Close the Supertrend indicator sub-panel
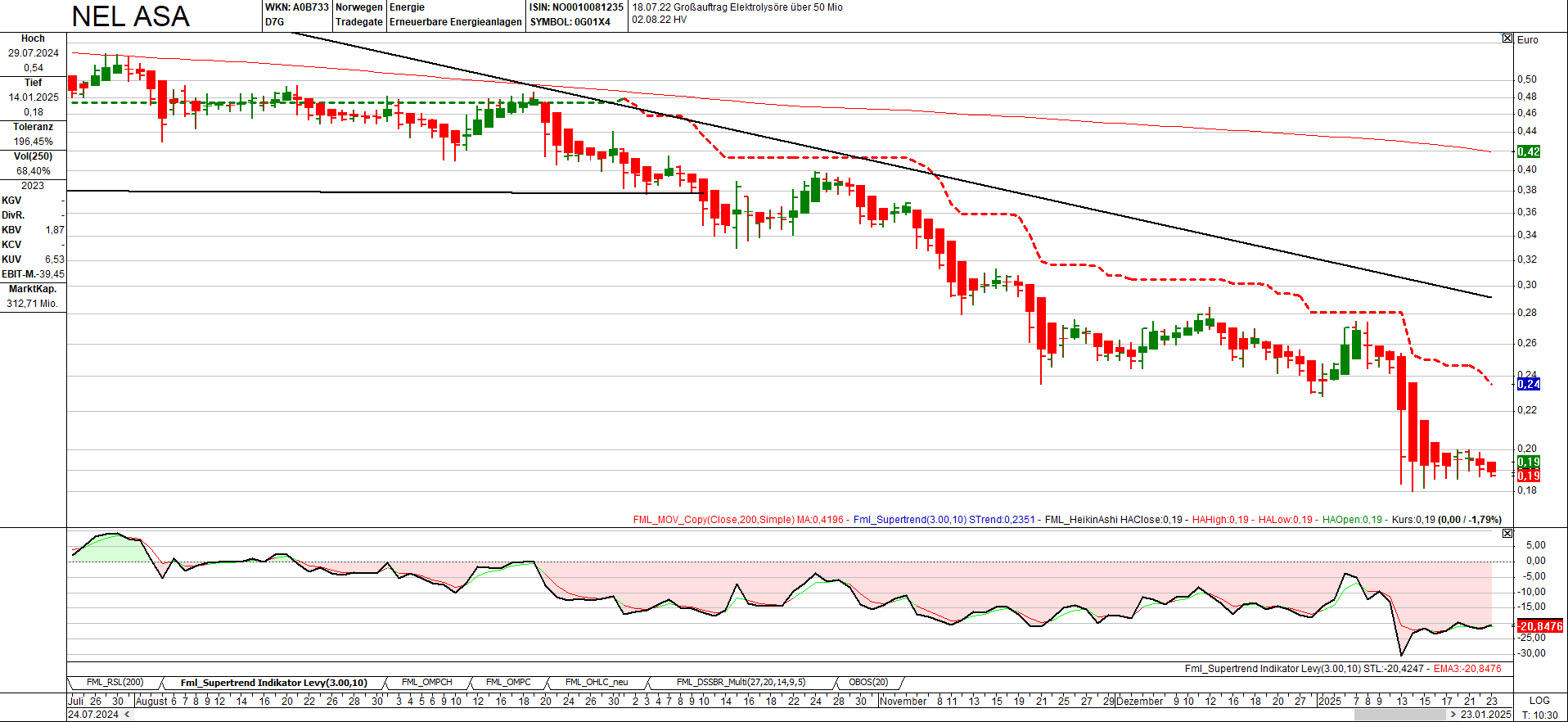This screenshot has height=722, width=1568. coord(1507,534)
